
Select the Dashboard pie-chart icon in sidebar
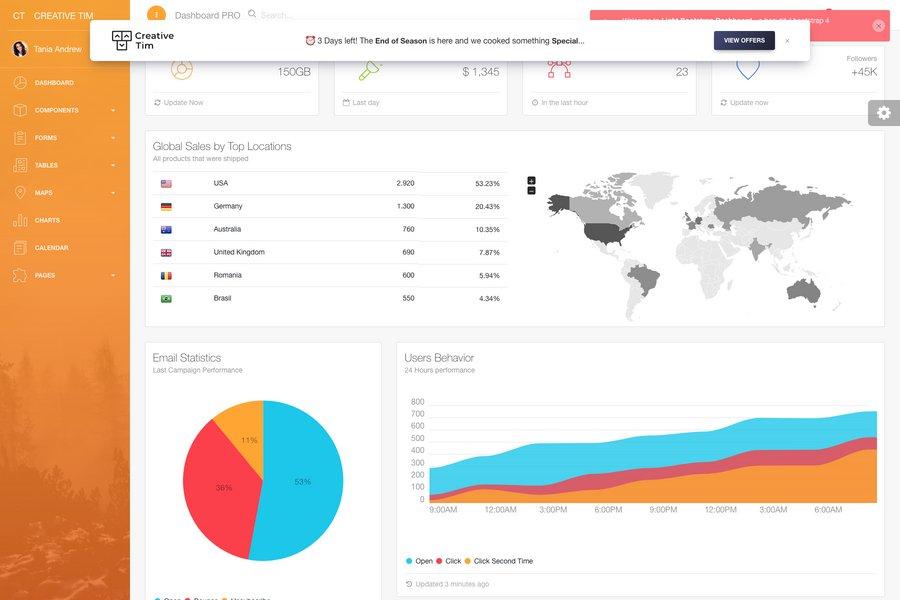pos(22,82)
